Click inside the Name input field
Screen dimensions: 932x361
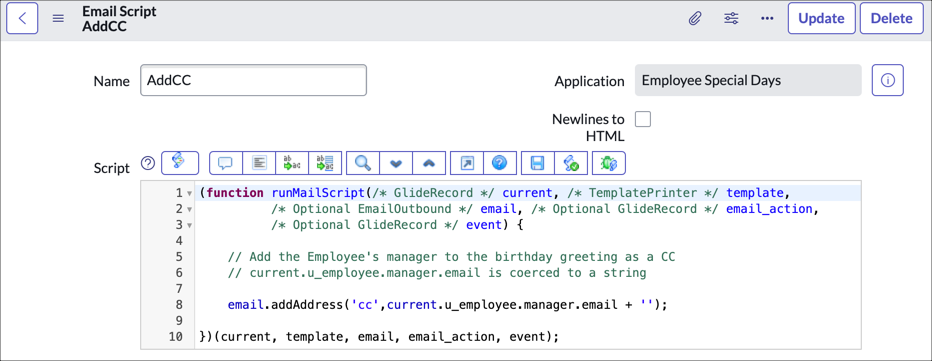pos(253,80)
